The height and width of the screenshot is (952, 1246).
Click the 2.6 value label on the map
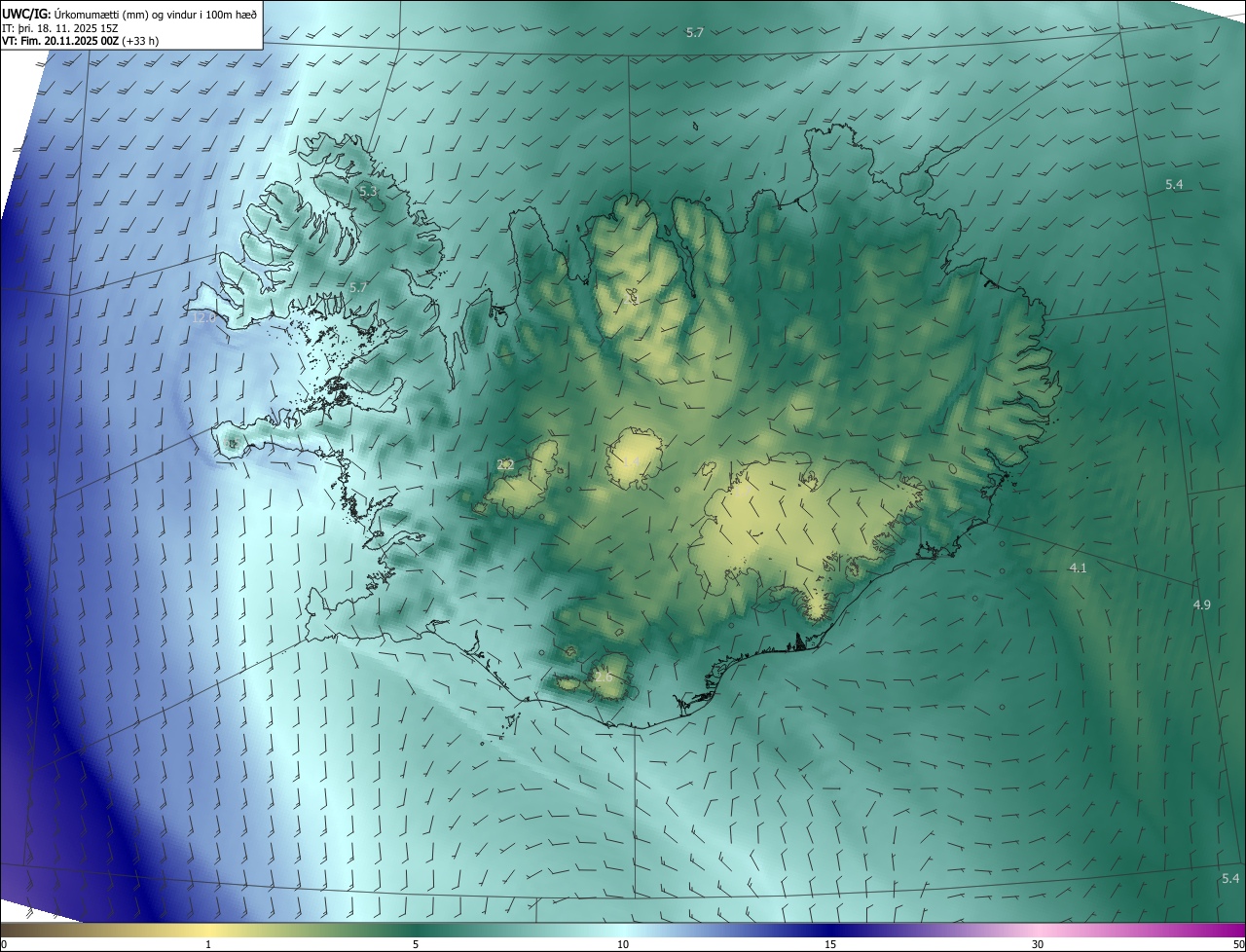coord(604,677)
